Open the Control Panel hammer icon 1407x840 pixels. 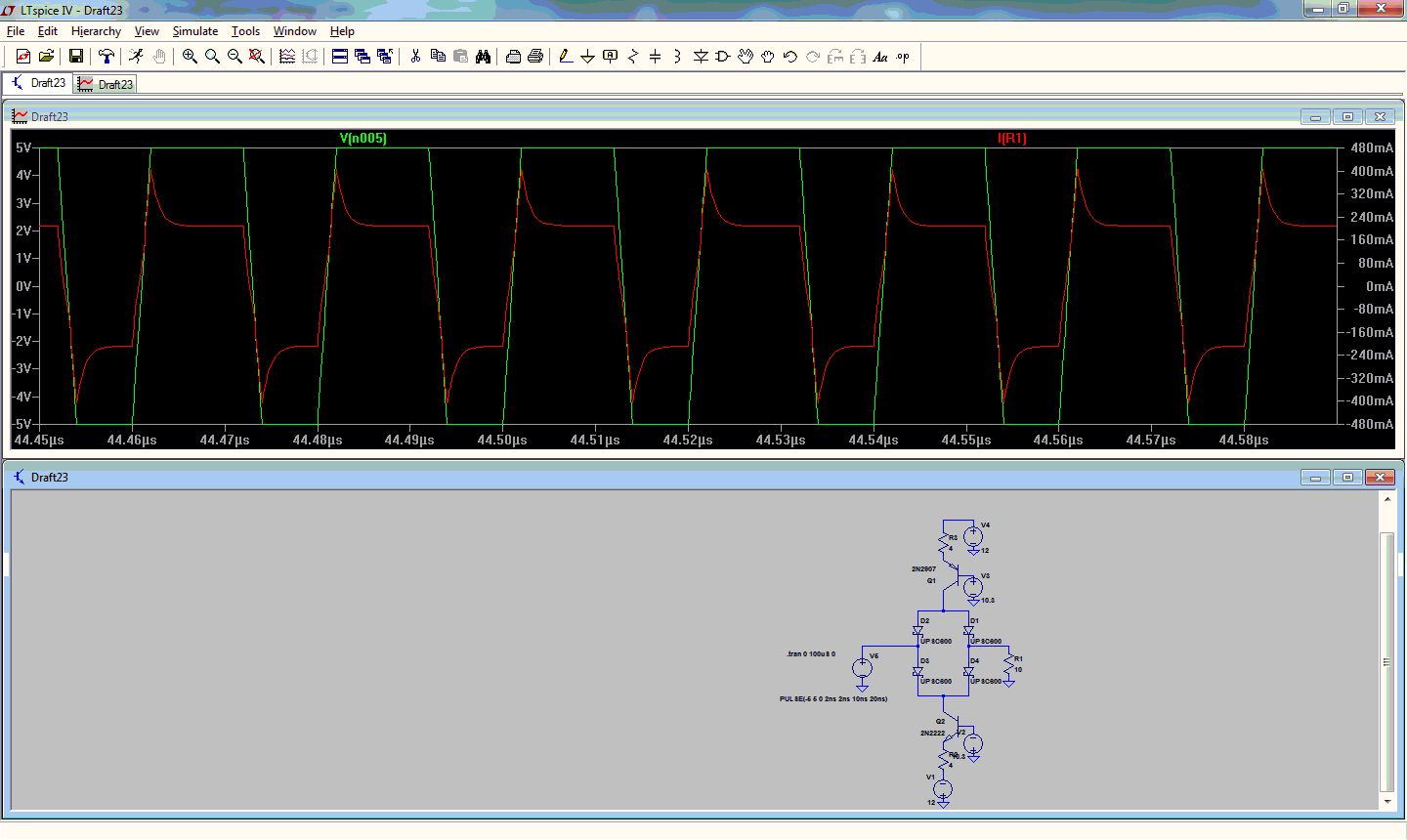[107, 57]
